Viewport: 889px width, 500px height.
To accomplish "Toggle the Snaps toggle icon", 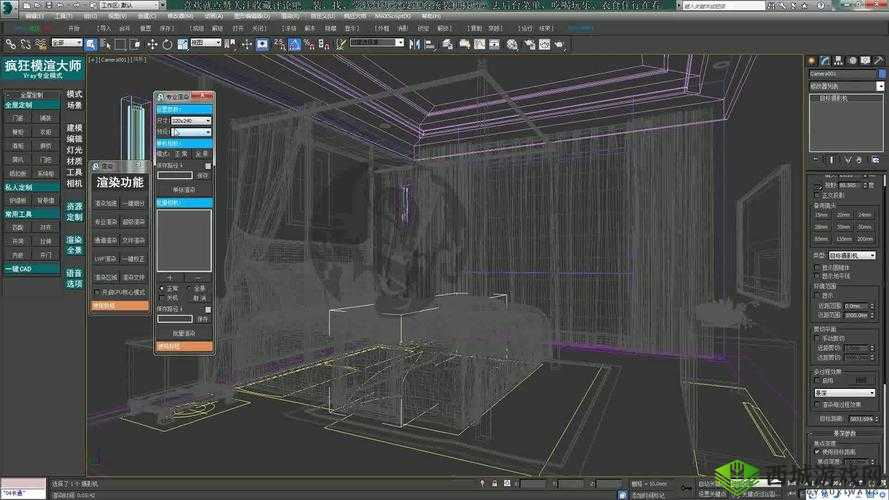I will [x=279, y=44].
